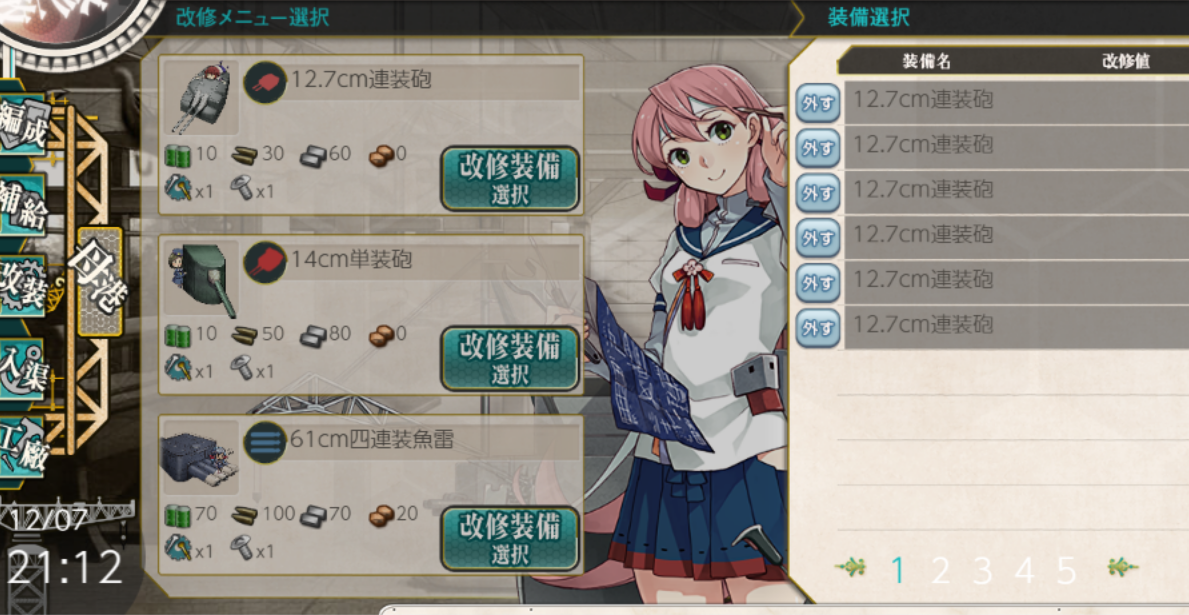This screenshot has width=1189, height=615.
Task: Click the previous page arrow ornament
Action: pyautogui.click(x=850, y=566)
